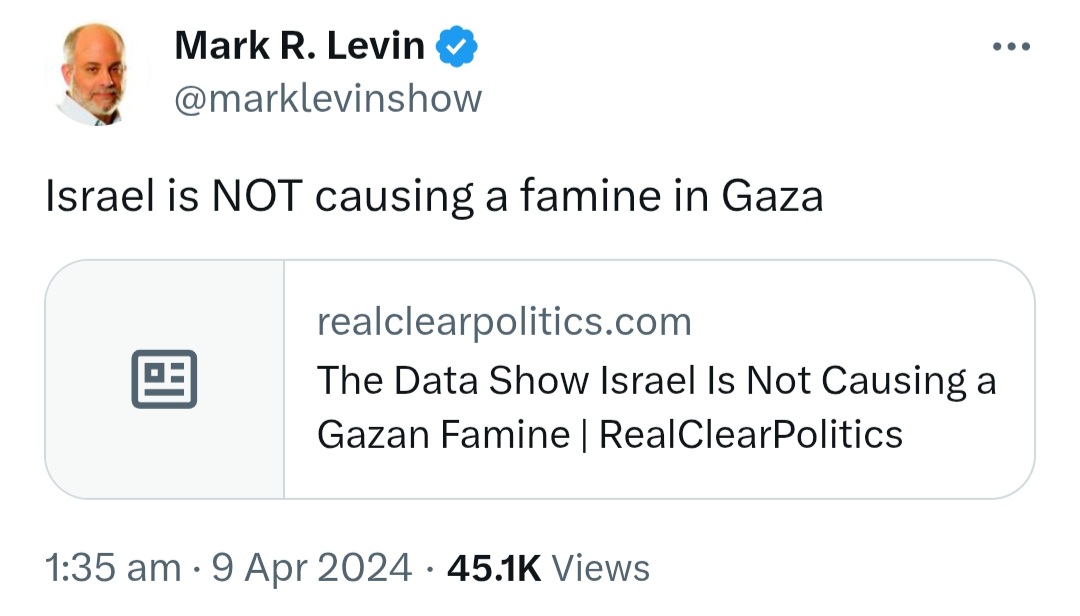Click the 9 Apr 2024 date
The height and width of the screenshot is (616, 1080).
[x=311, y=568]
